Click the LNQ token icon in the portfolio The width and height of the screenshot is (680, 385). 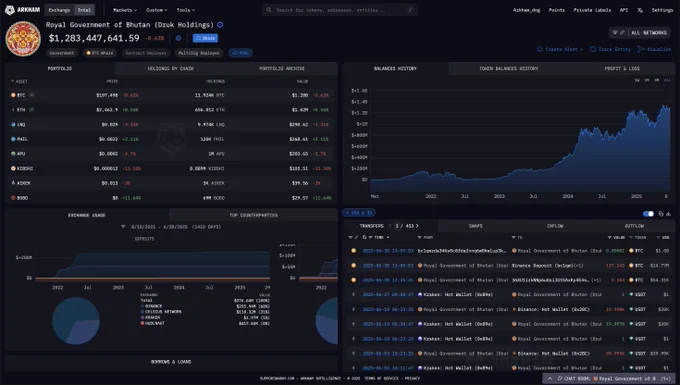13,124
